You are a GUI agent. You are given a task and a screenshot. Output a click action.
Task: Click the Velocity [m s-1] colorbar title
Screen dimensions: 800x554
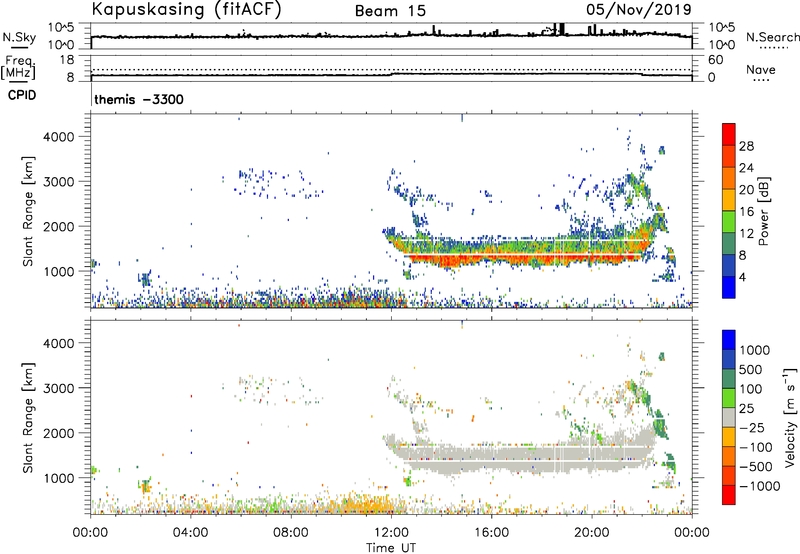coord(790,417)
